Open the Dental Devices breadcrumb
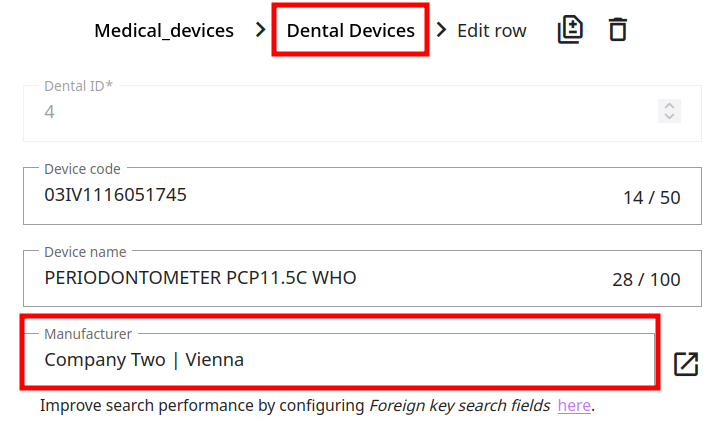727x440 pixels. click(x=350, y=31)
